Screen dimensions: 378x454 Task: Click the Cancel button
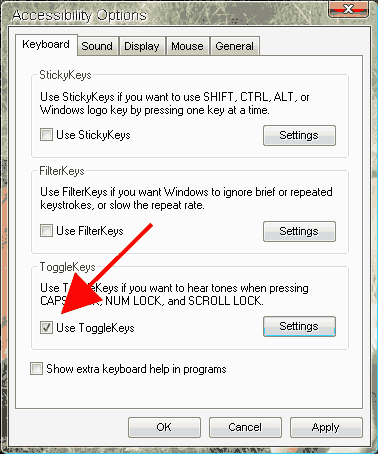click(x=245, y=427)
